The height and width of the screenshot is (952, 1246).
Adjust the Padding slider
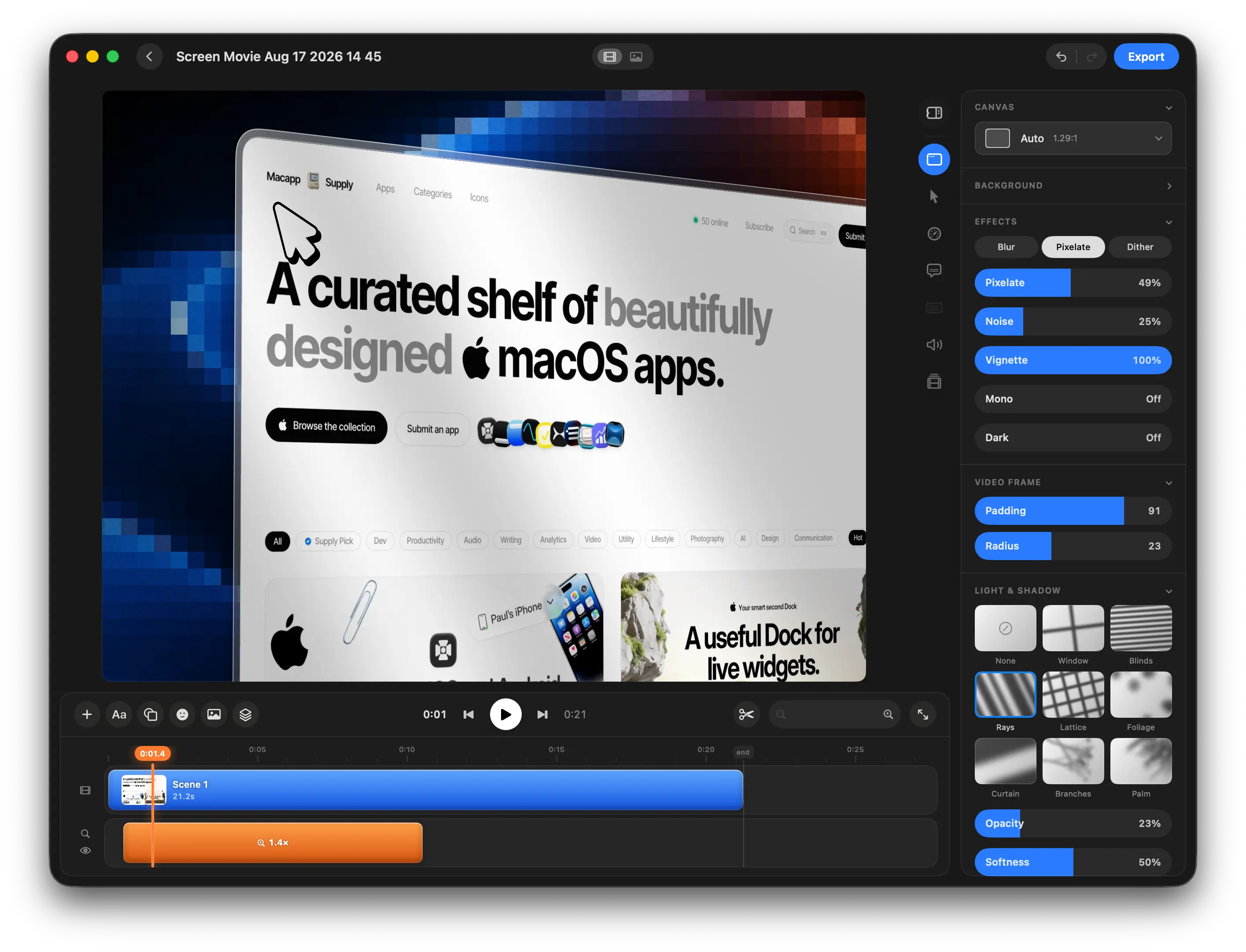click(1073, 511)
